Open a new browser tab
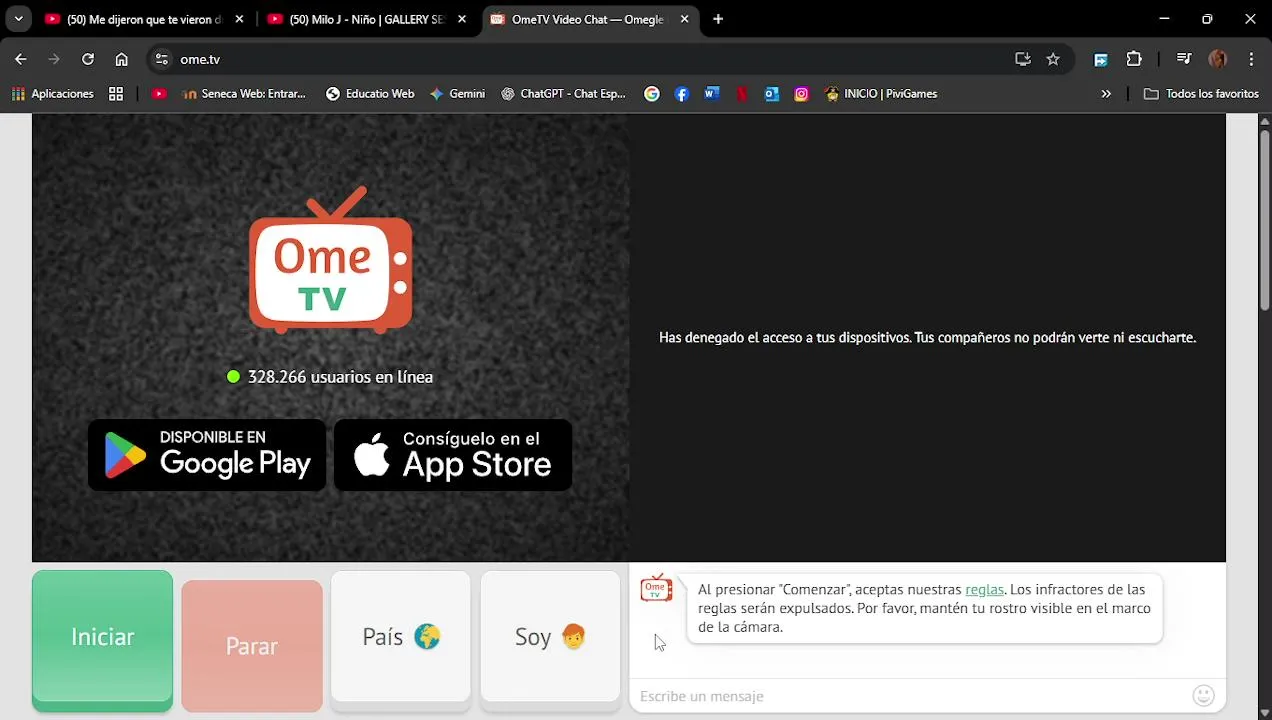Screen dimensions: 1272x720 point(718,19)
